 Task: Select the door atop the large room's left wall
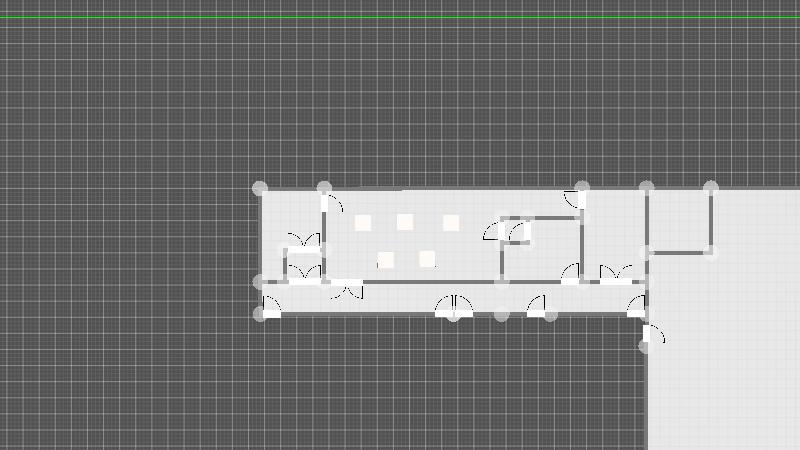[x=332, y=204]
